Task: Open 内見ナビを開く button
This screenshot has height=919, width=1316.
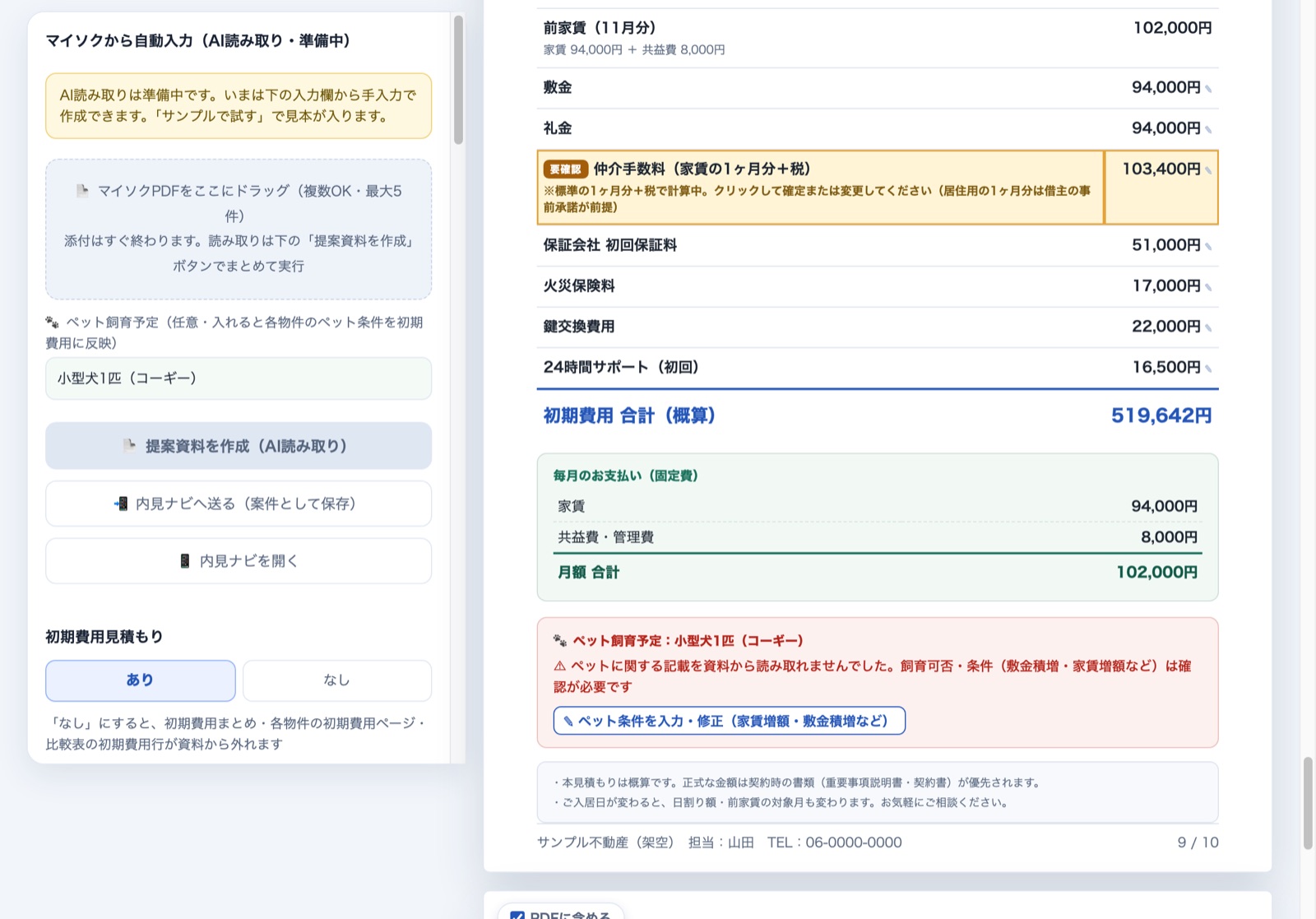Action: tap(239, 561)
